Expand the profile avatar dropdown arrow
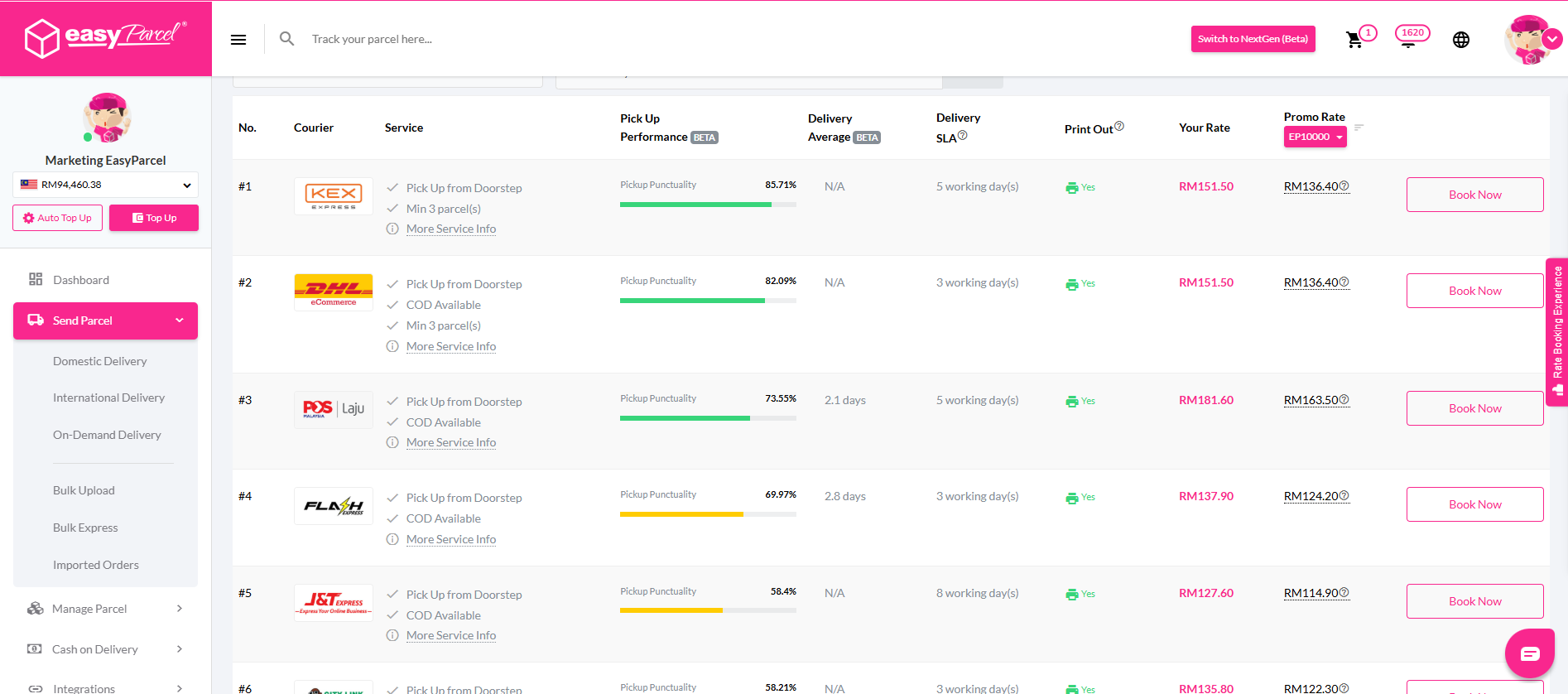The height and width of the screenshot is (694, 1568). [x=1552, y=38]
